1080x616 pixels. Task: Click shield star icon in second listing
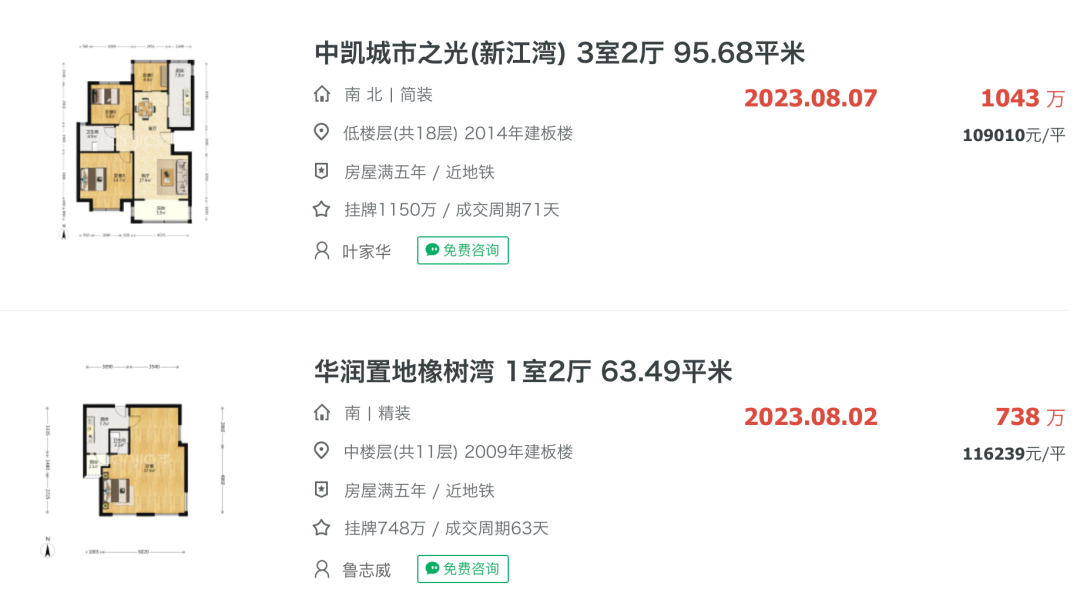(x=322, y=489)
